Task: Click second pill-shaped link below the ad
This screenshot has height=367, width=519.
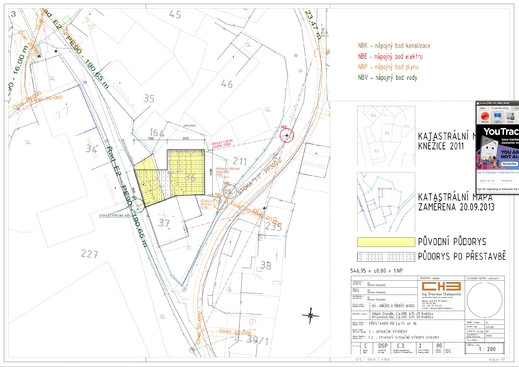Action: (x=506, y=180)
